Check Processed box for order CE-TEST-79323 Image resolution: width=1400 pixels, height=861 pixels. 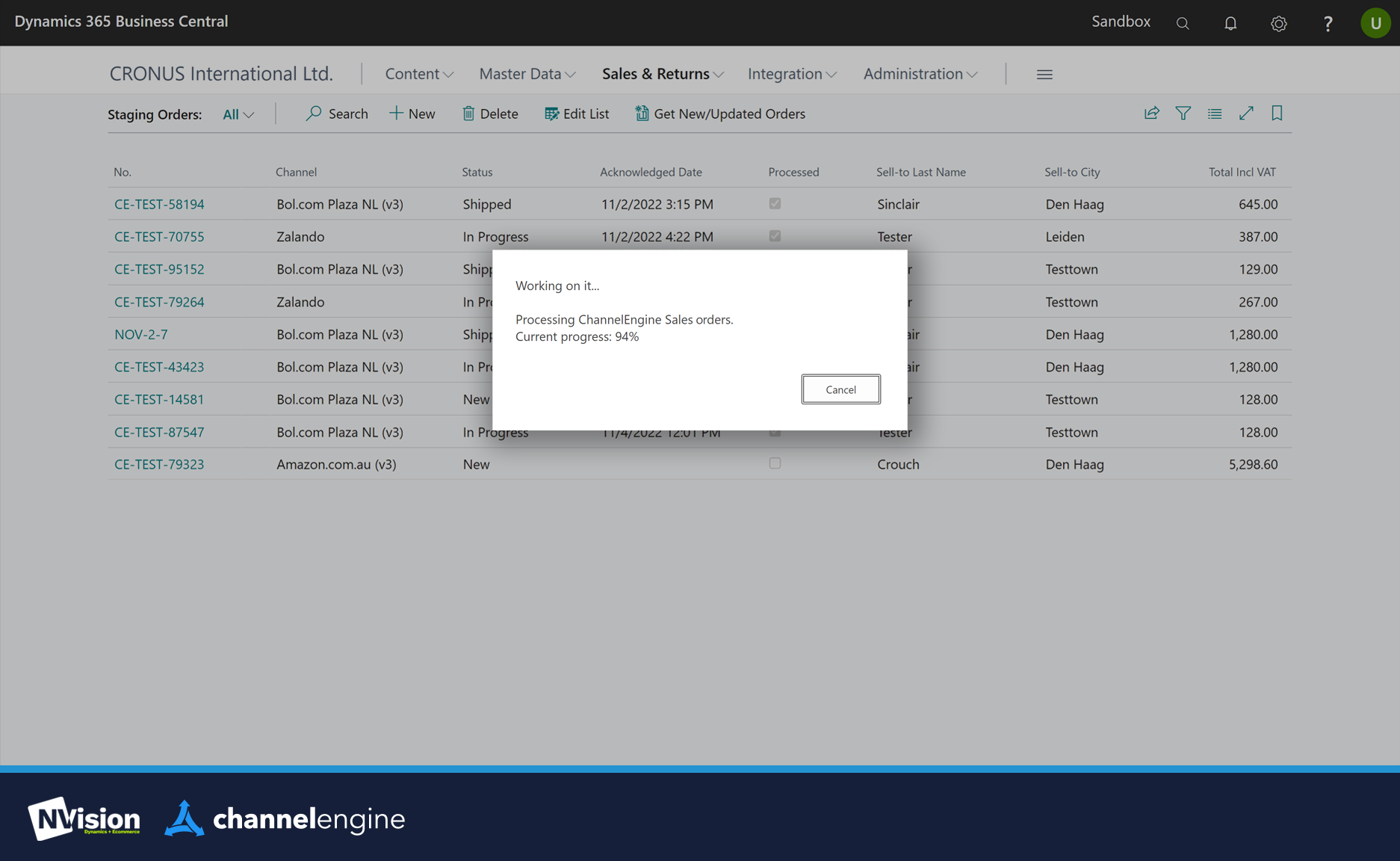point(775,463)
